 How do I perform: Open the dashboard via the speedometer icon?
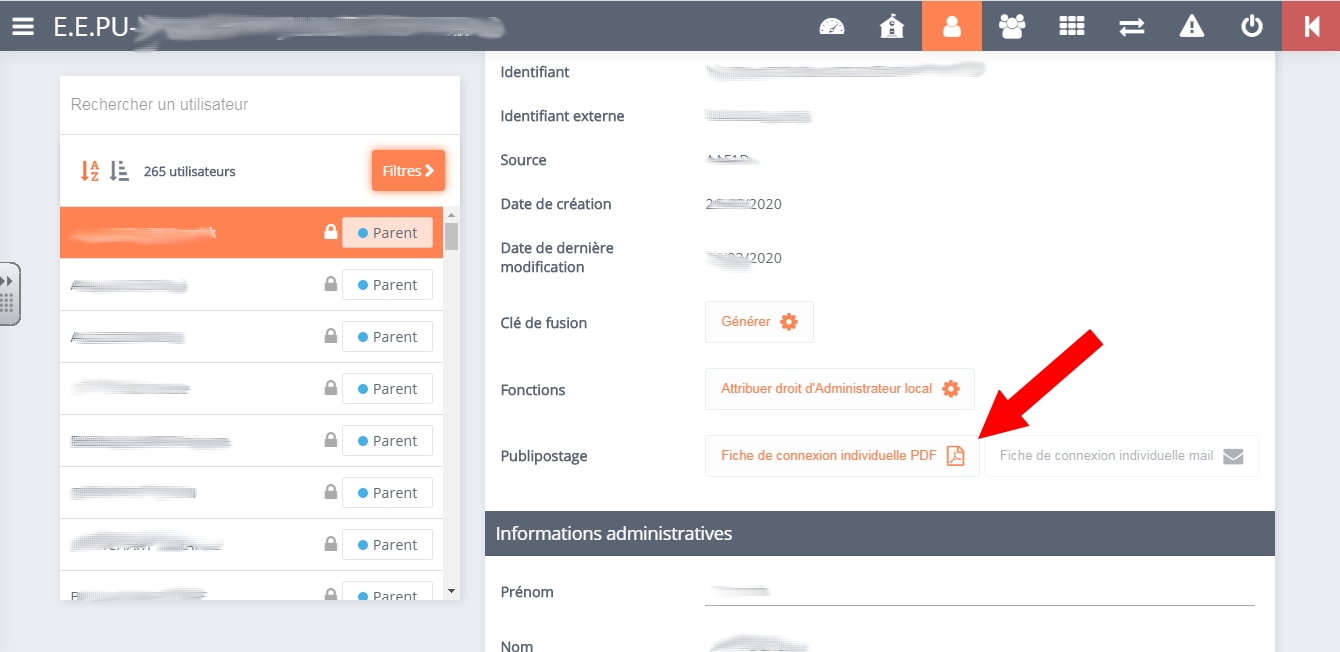[x=831, y=26]
